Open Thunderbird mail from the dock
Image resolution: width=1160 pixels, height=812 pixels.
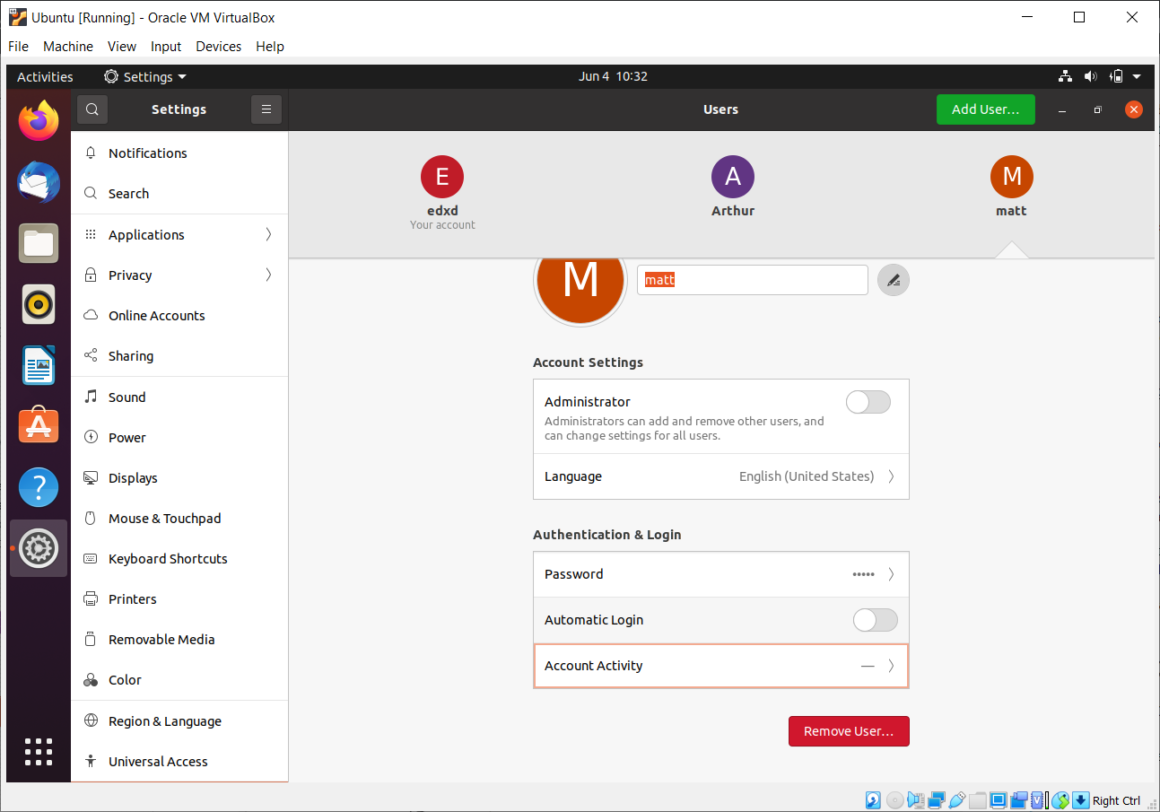[x=39, y=183]
